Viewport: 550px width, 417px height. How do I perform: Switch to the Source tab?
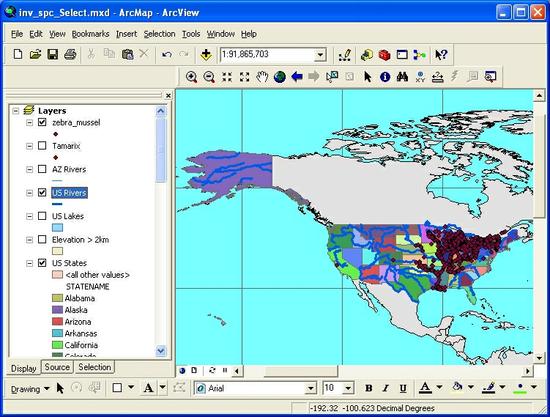pos(57,367)
